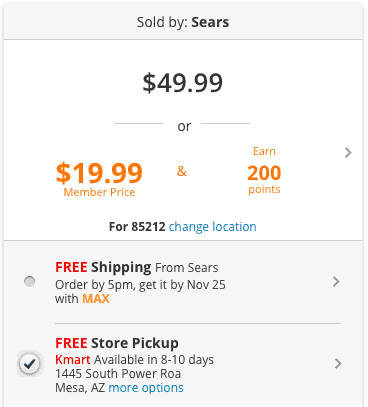Click the orange MAX shipping label
This screenshot has width=368, height=407.
click(96, 298)
